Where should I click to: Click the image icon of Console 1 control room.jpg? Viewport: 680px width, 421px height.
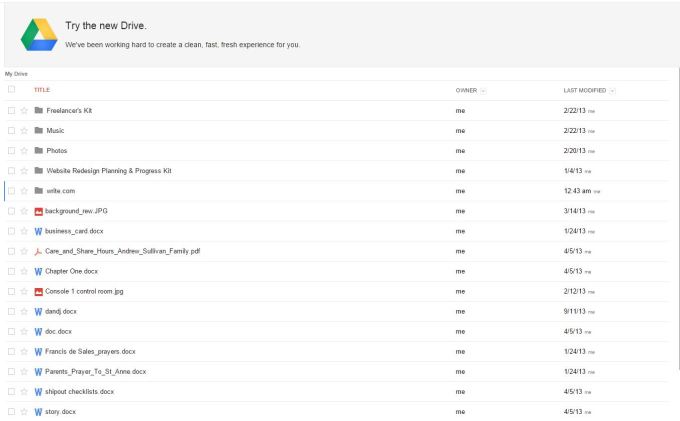[39, 292]
